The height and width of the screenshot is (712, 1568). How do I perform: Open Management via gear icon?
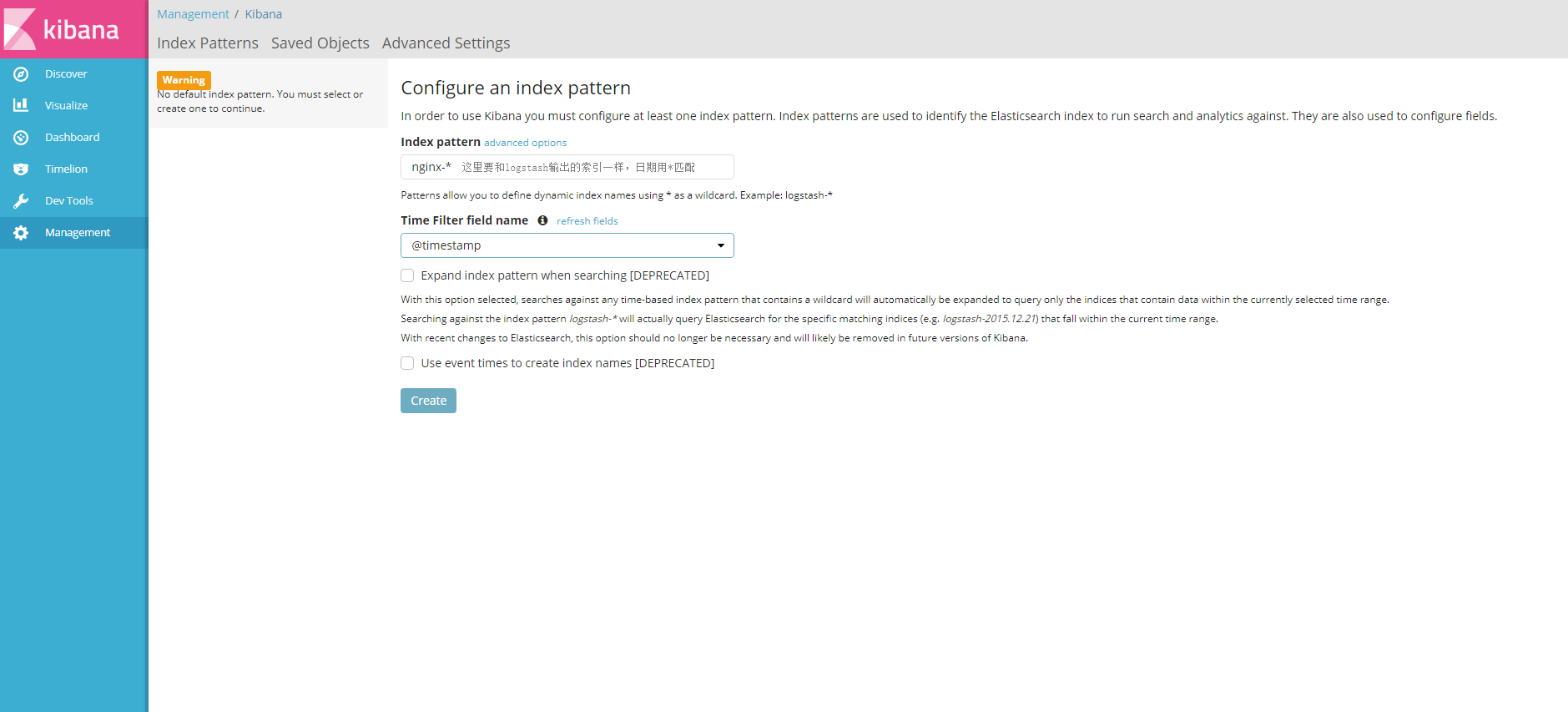click(21, 233)
